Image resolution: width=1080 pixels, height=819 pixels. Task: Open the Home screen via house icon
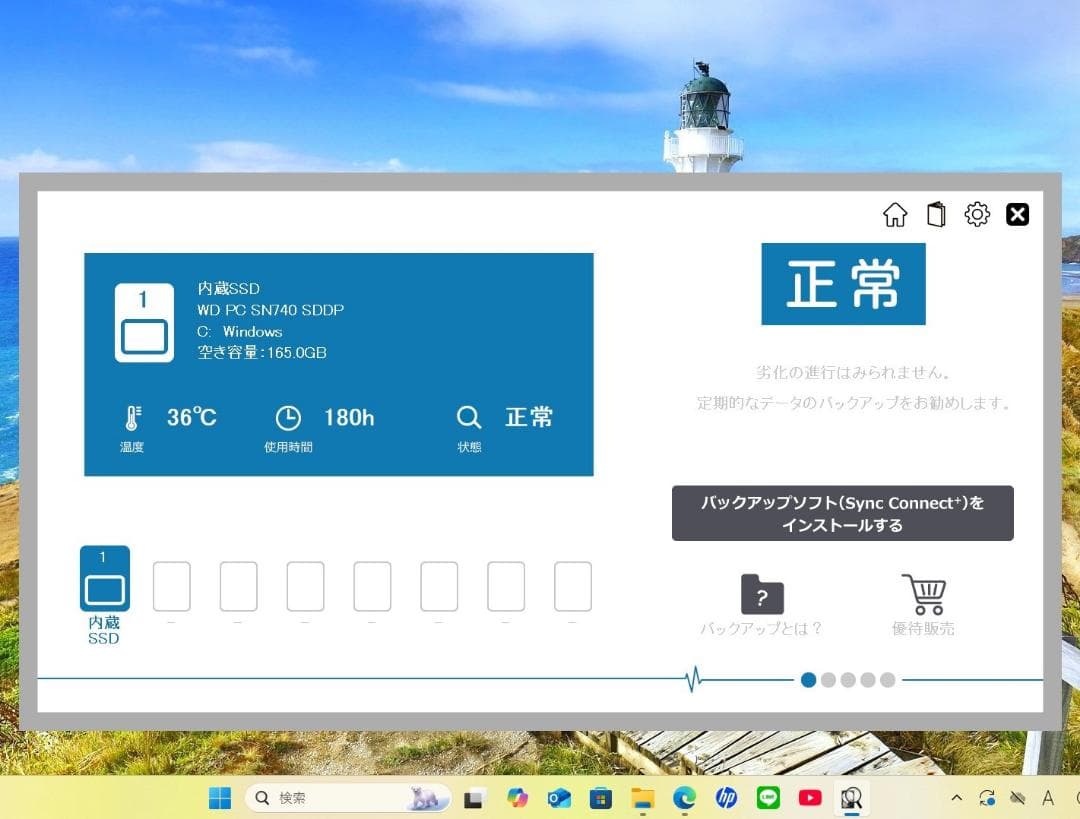[896, 214]
